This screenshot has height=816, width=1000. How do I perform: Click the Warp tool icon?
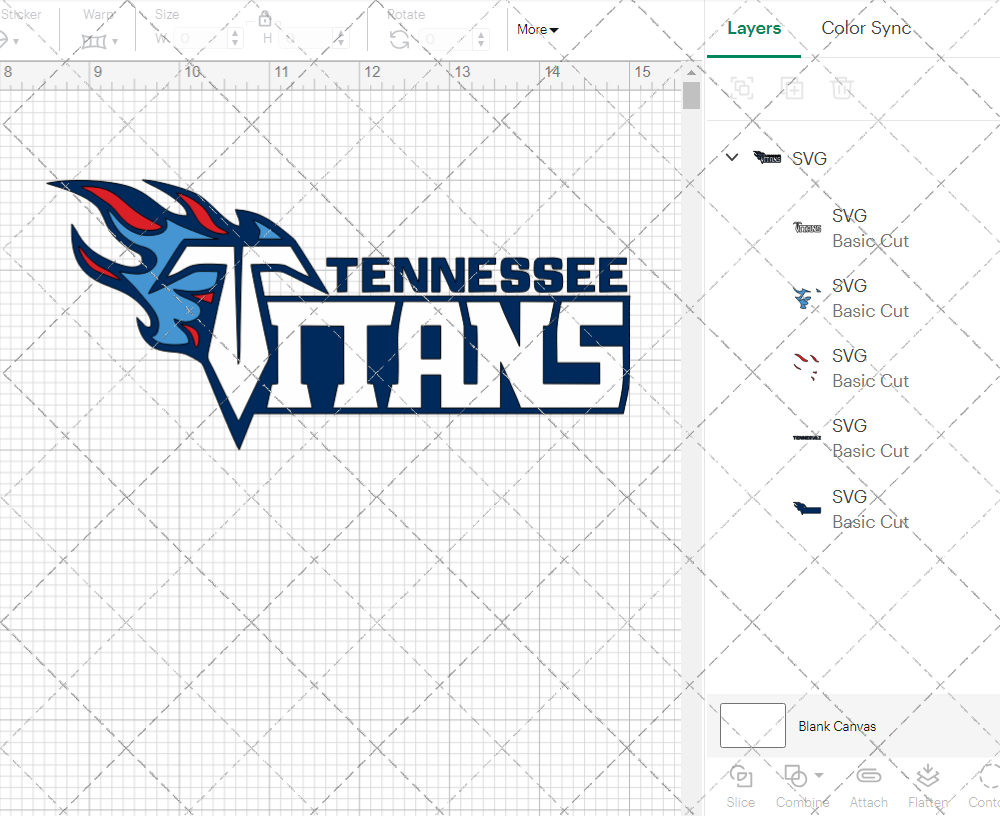(94, 41)
